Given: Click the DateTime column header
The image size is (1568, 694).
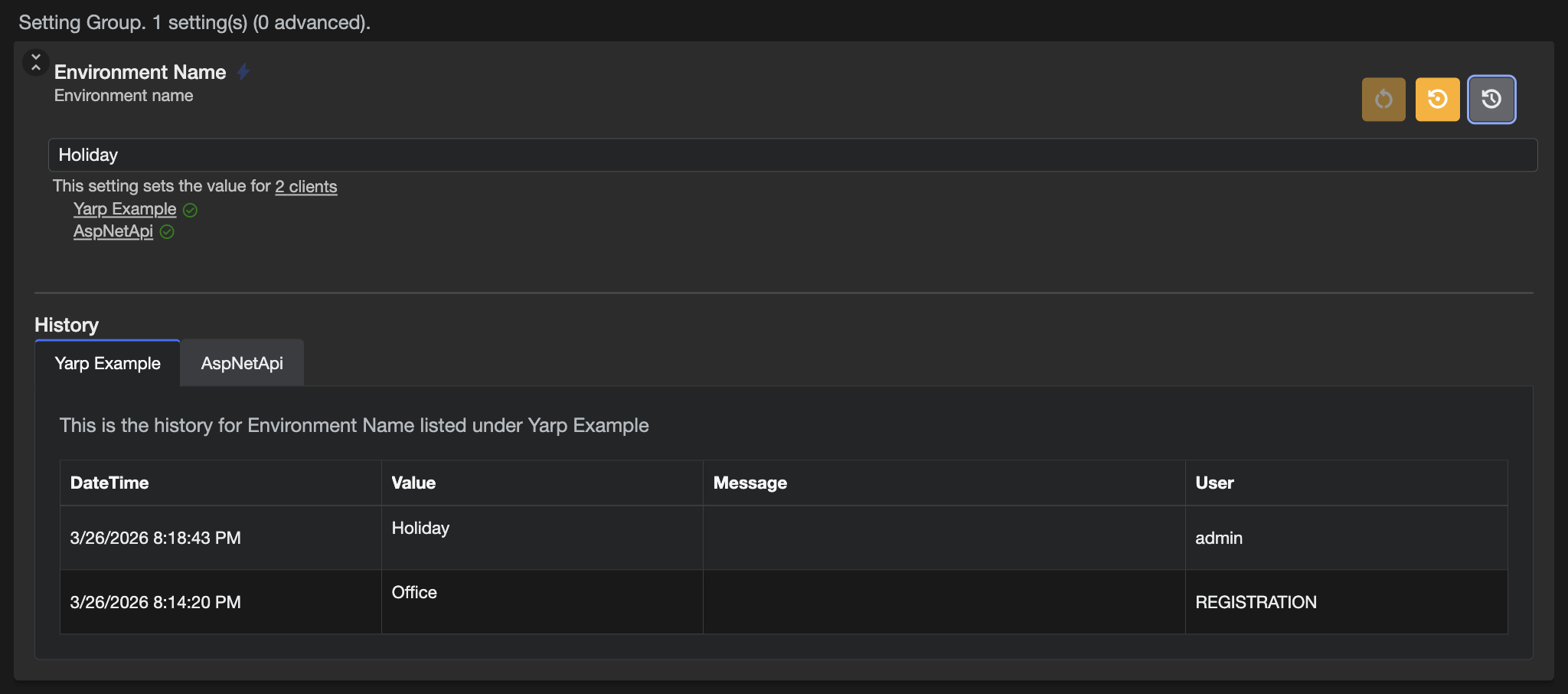Looking at the screenshot, I should (109, 483).
